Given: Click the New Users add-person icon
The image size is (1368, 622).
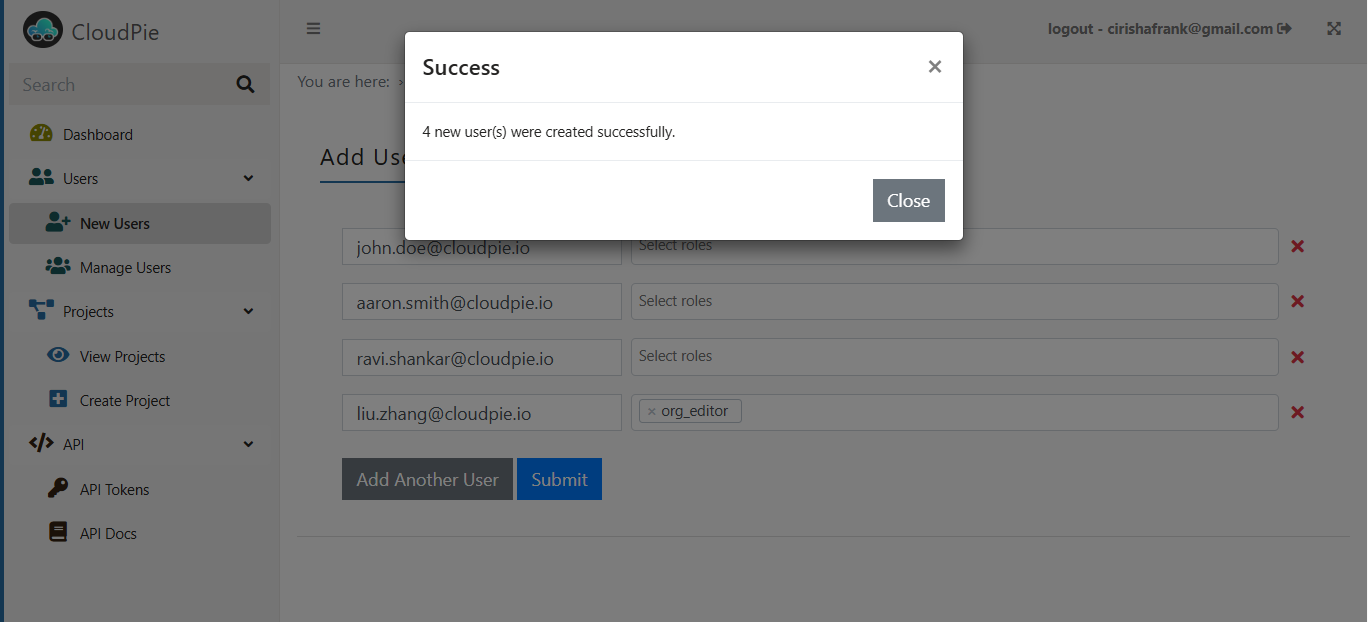Looking at the screenshot, I should (58, 222).
